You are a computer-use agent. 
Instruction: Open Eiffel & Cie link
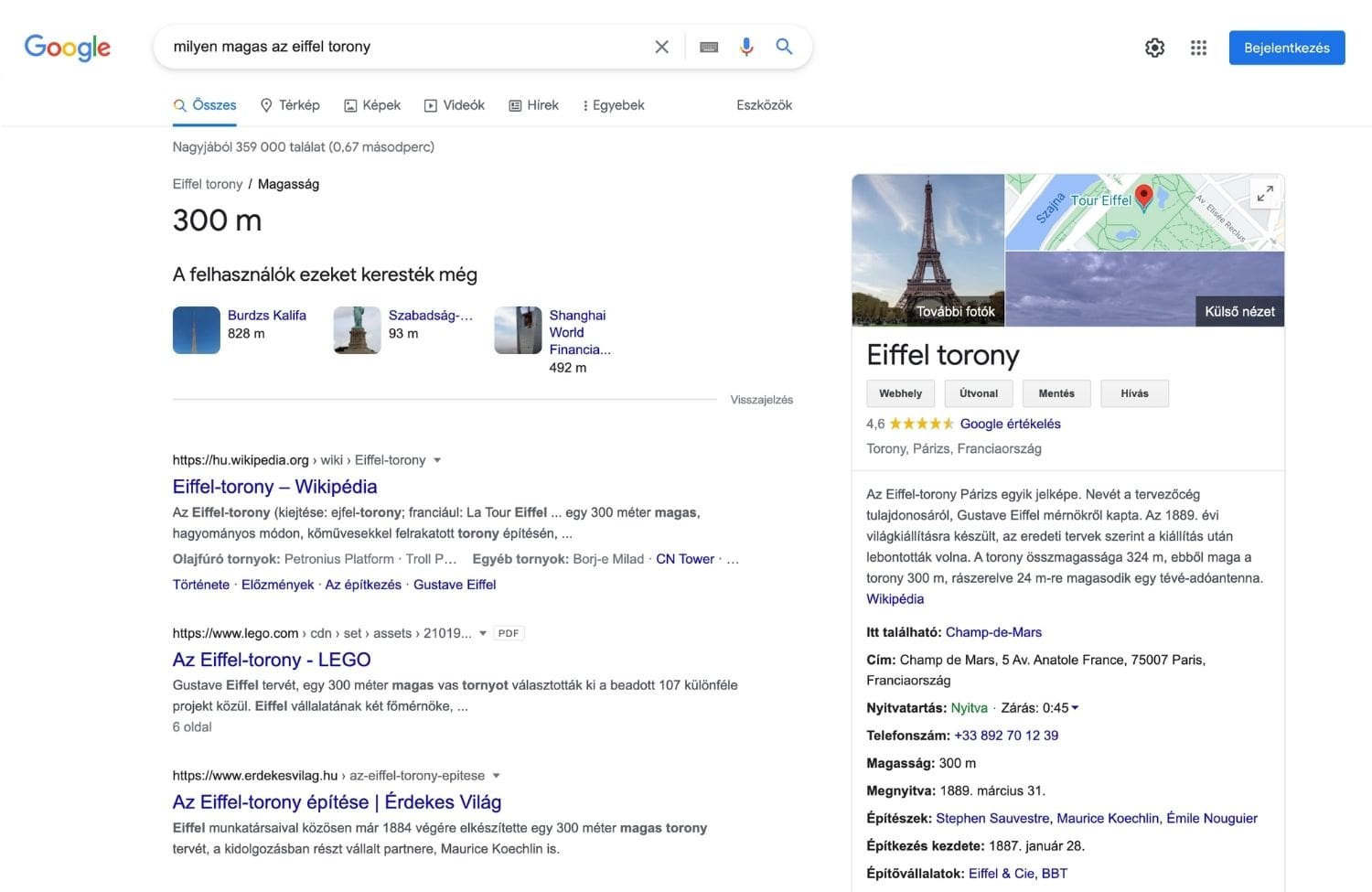[x=1001, y=874]
